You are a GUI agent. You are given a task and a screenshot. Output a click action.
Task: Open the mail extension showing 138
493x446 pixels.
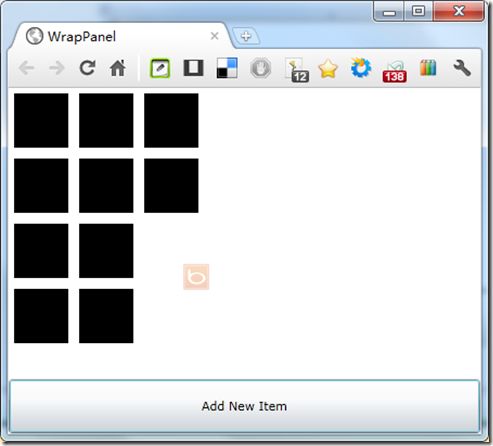395,71
